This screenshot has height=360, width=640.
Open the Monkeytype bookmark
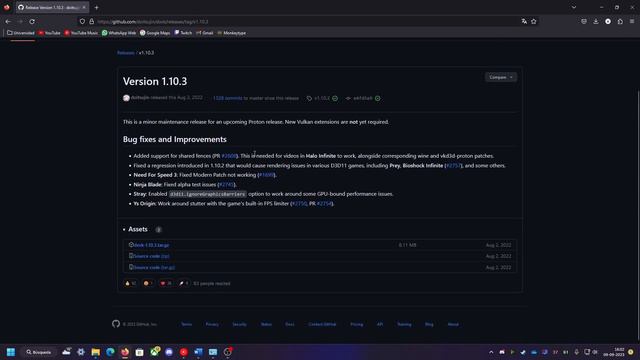pyautogui.click(x=231, y=33)
